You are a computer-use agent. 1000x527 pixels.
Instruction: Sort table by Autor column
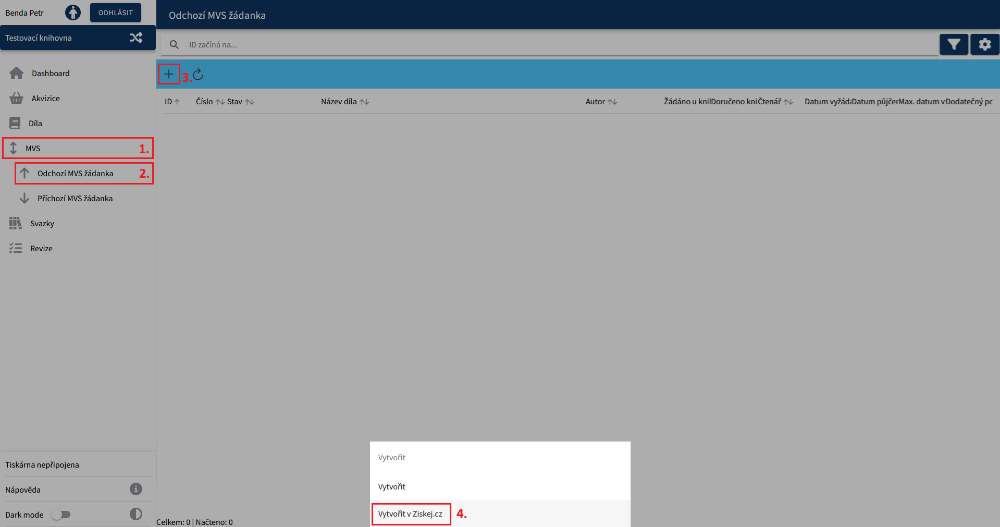coord(601,102)
